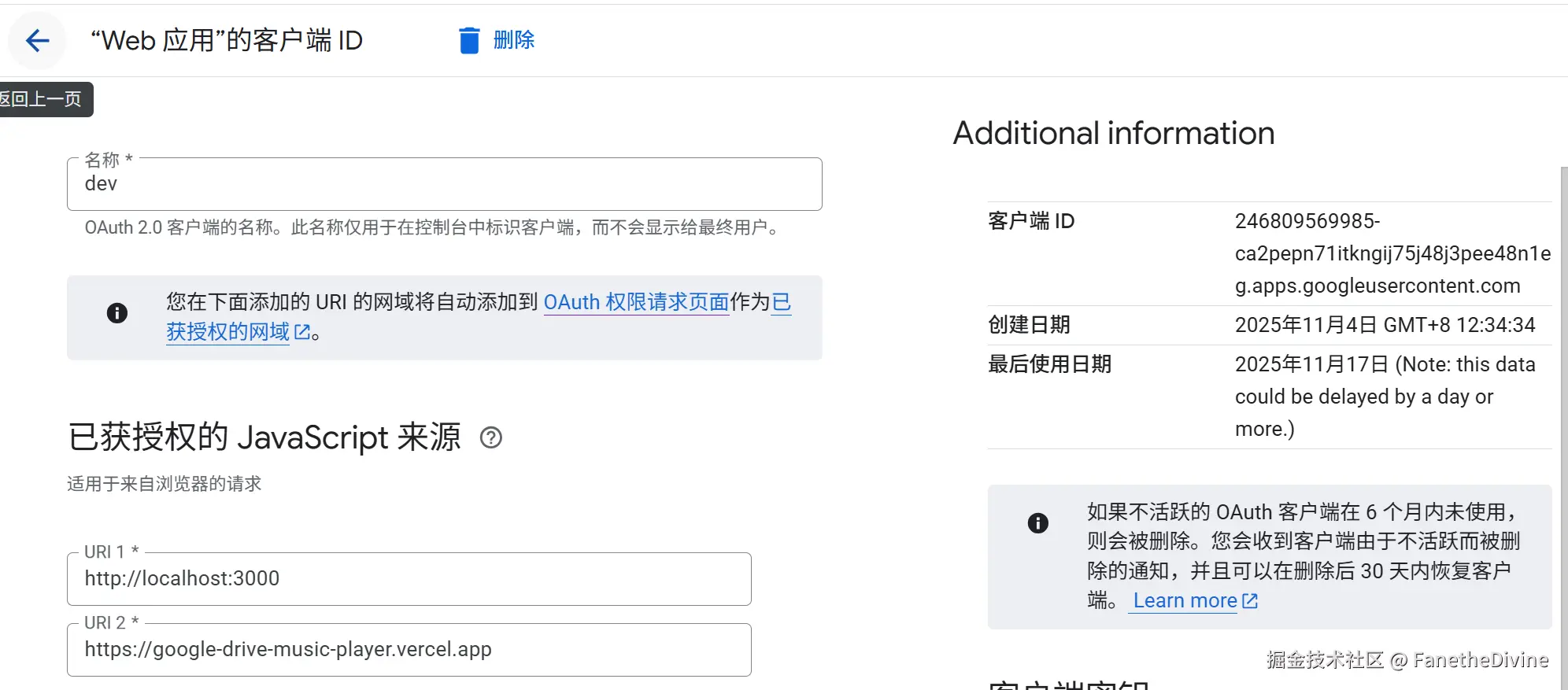This screenshot has width=1568, height=690.
Task: Click external link icon after 获授权的网域
Action: pos(302,332)
